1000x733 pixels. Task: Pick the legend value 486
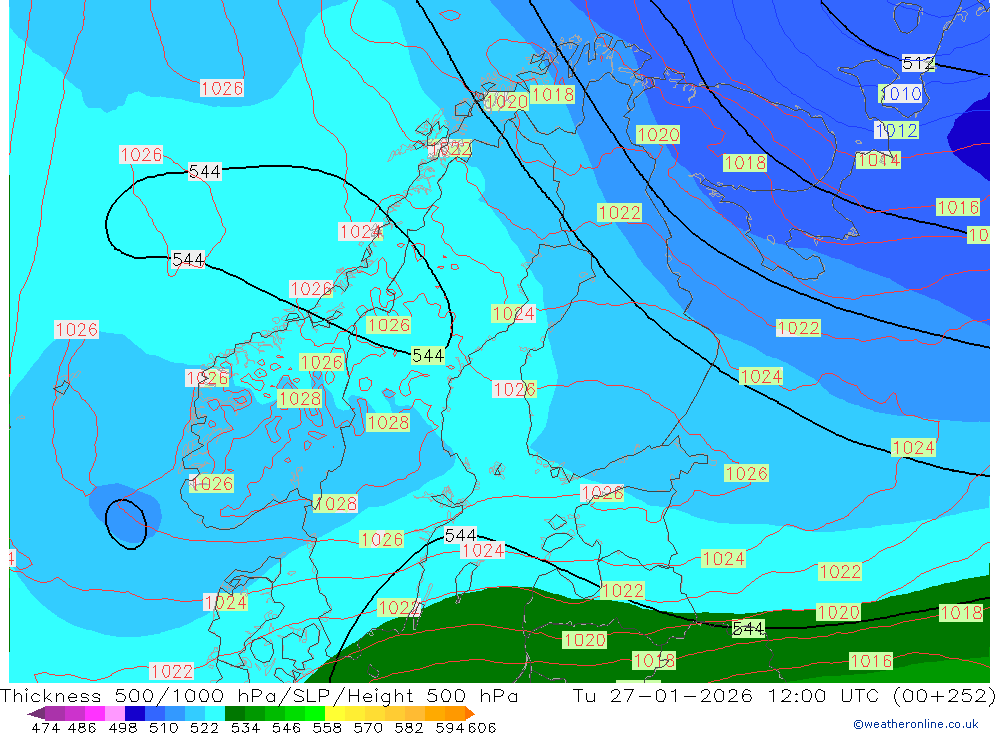pyautogui.click(x=82, y=727)
